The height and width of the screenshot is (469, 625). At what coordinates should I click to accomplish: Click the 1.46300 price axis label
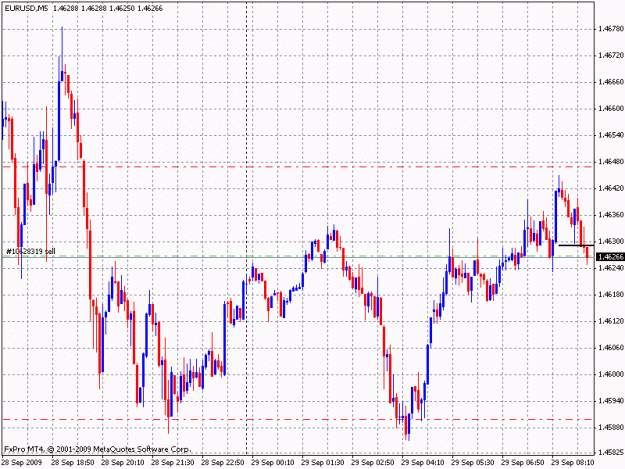coord(611,241)
